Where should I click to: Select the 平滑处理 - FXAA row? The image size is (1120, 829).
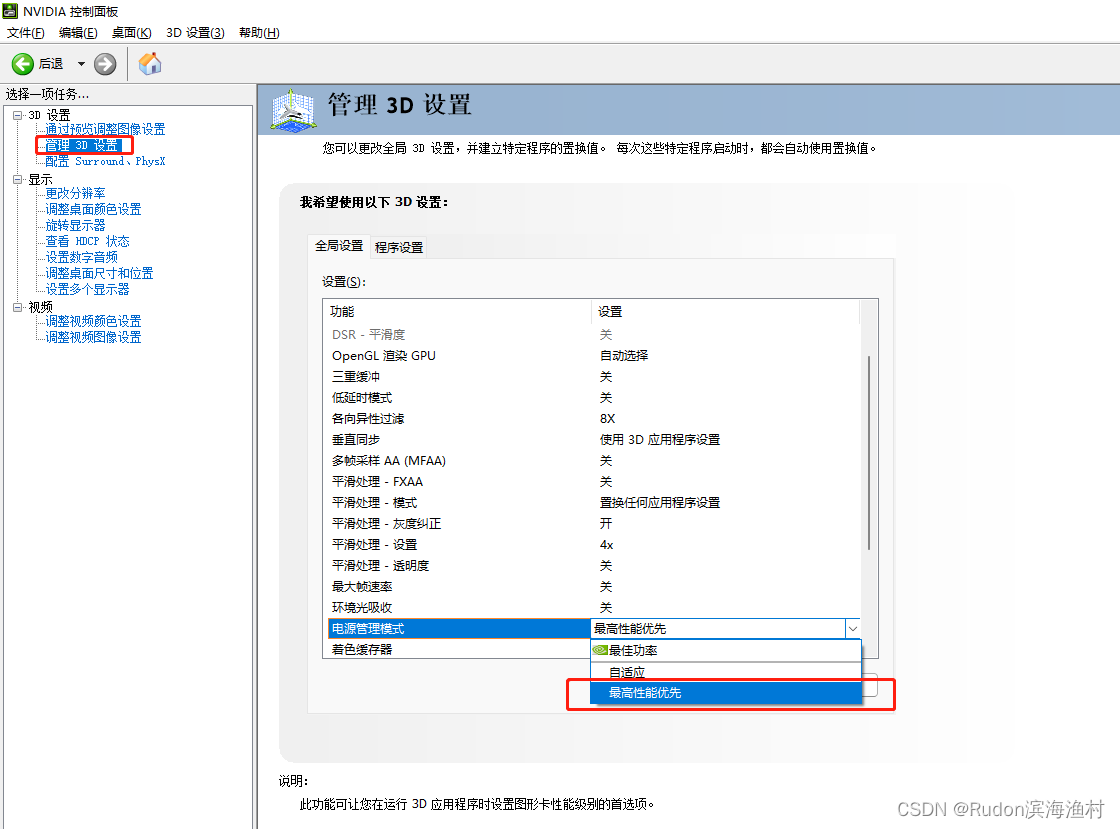(x=594, y=482)
